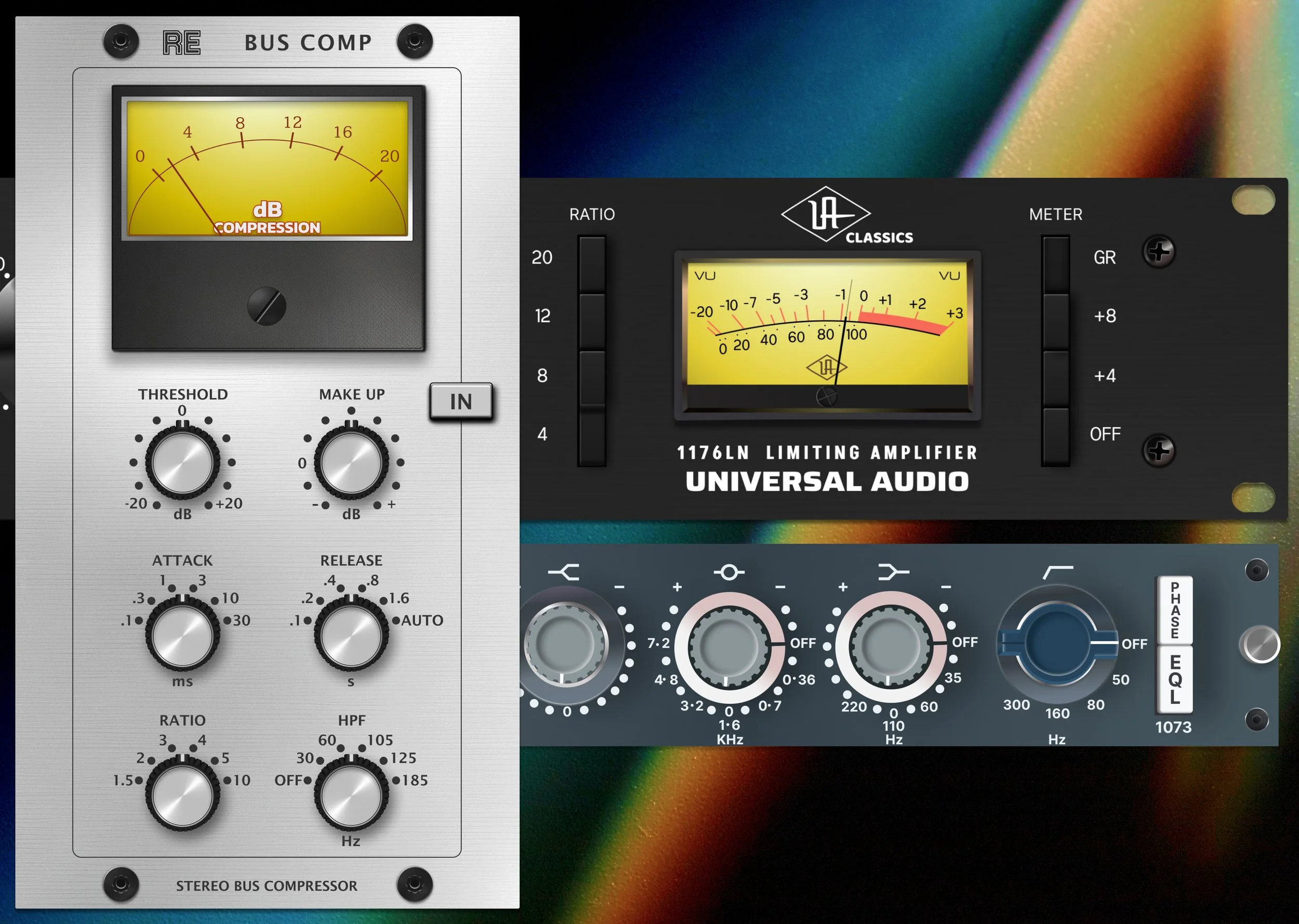Click the mid bell curve symbol

coord(728,572)
